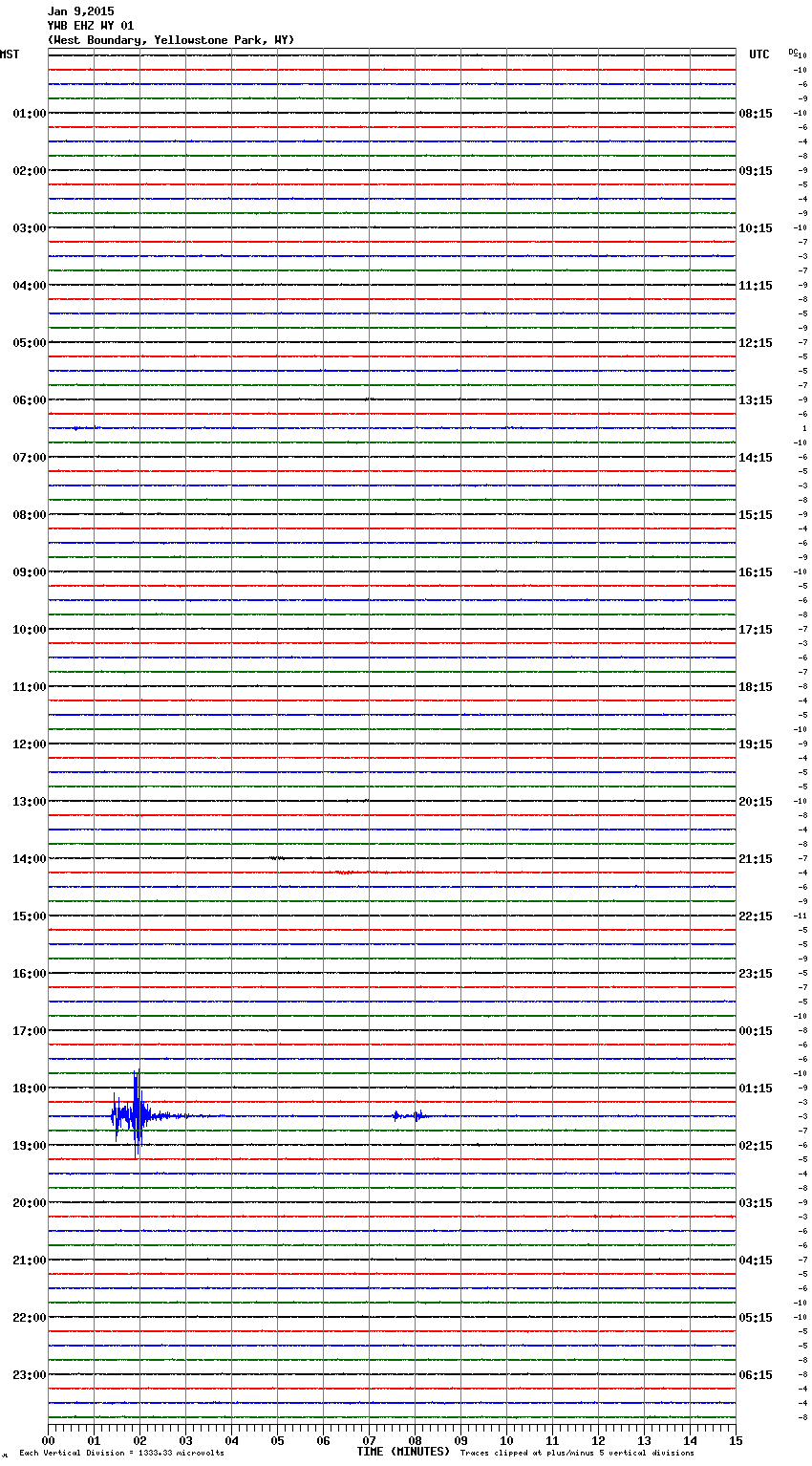Image resolution: width=812 pixels, height=1466 pixels.
Task: Click the 10:15 UTC time label
Action: 756,228
